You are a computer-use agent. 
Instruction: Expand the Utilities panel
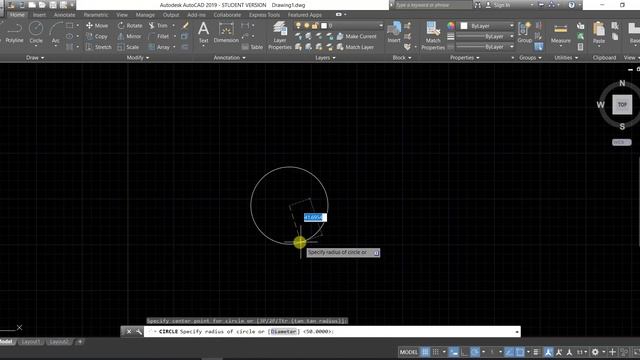(566, 58)
